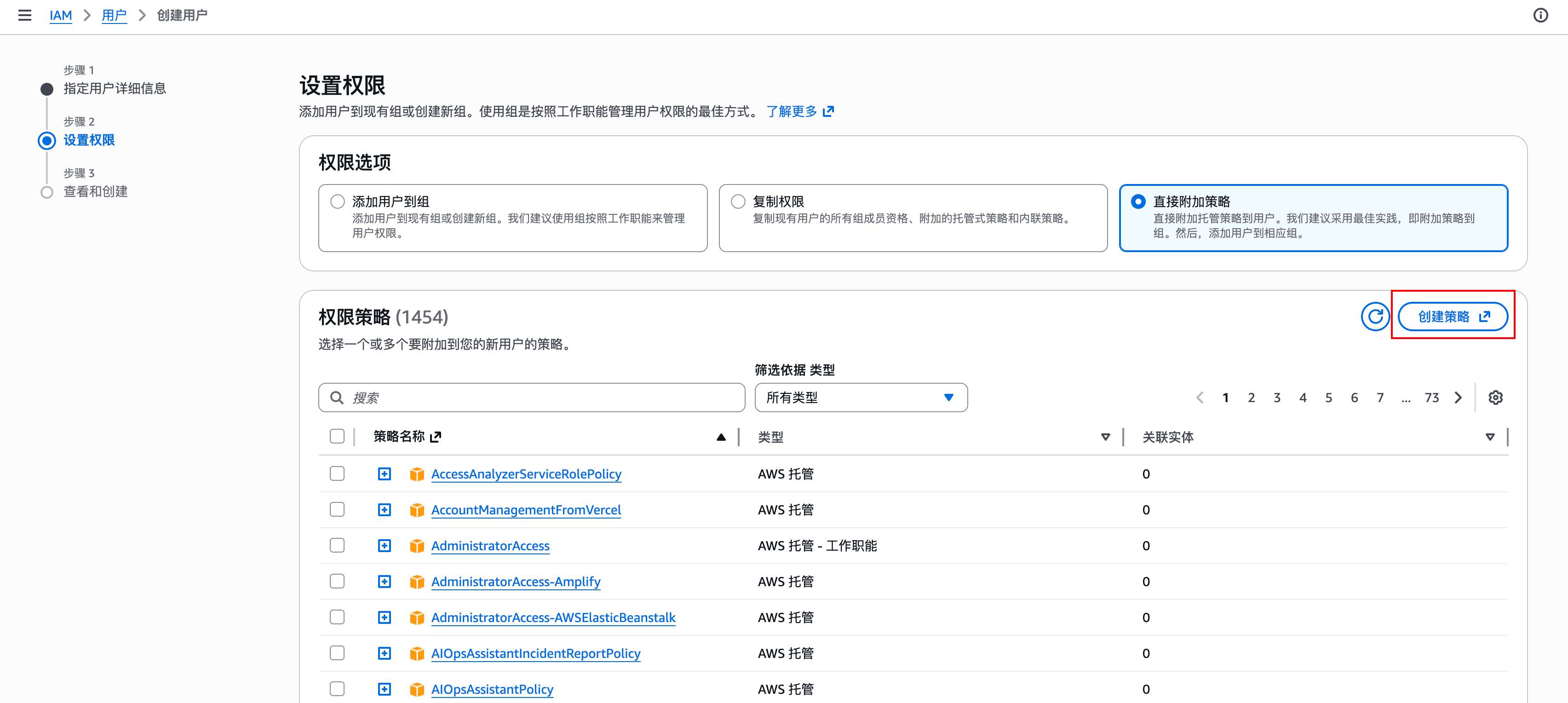Select the 复制权限 radio option
The height and width of the screenshot is (703, 1568).
[738, 202]
